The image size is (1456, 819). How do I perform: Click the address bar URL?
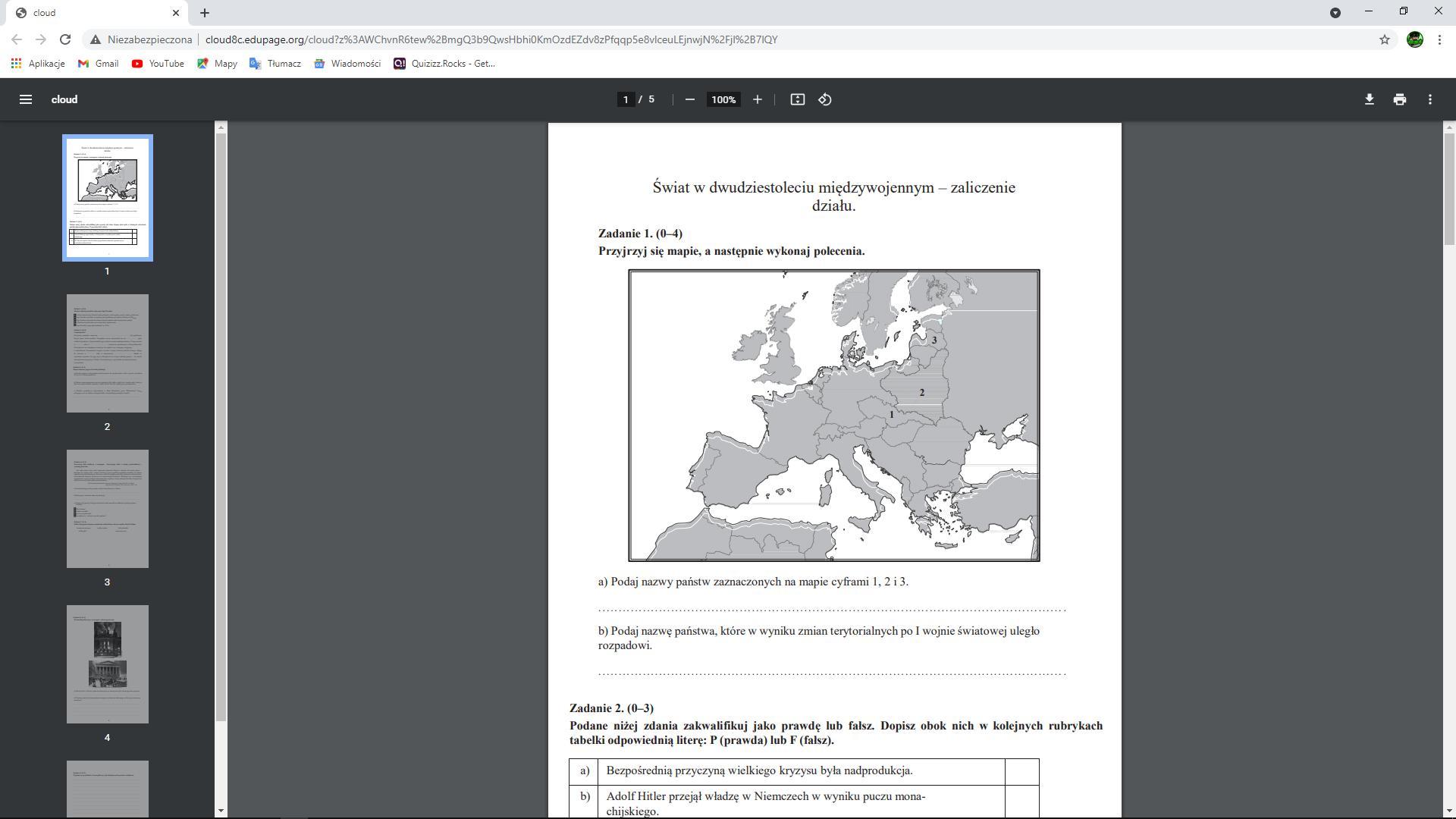pyautogui.click(x=491, y=39)
